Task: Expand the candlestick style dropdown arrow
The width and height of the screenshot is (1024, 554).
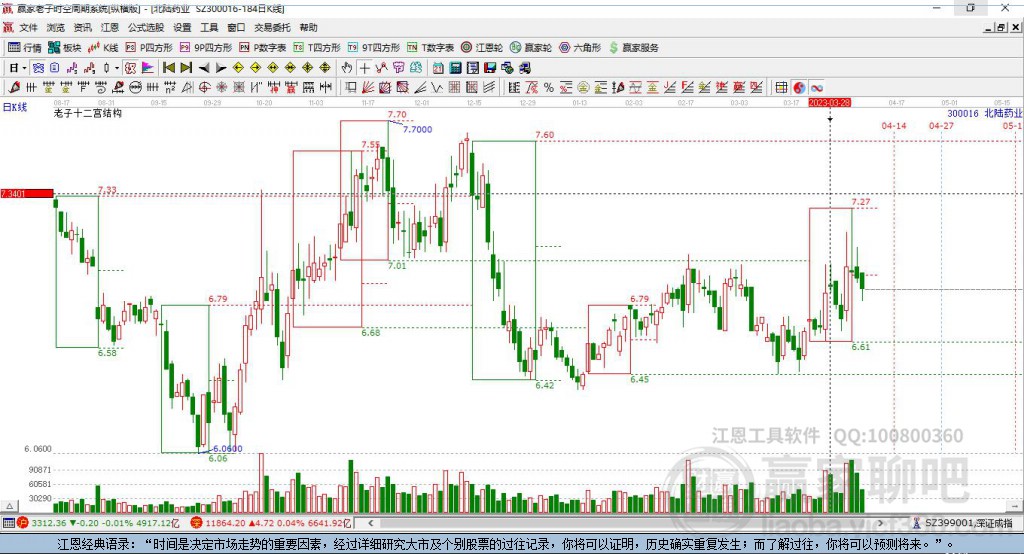Action: [x=116, y=68]
